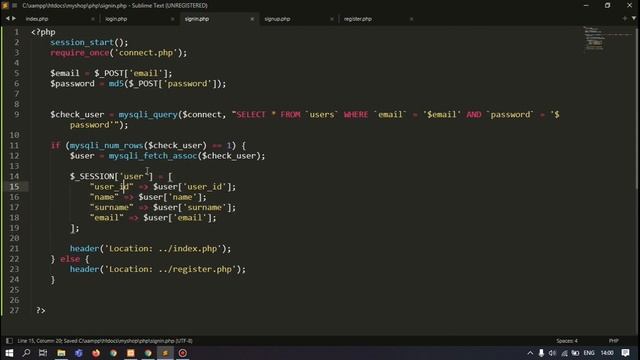Click the "surname" key on line 17
640x360 pixels.
point(111,207)
